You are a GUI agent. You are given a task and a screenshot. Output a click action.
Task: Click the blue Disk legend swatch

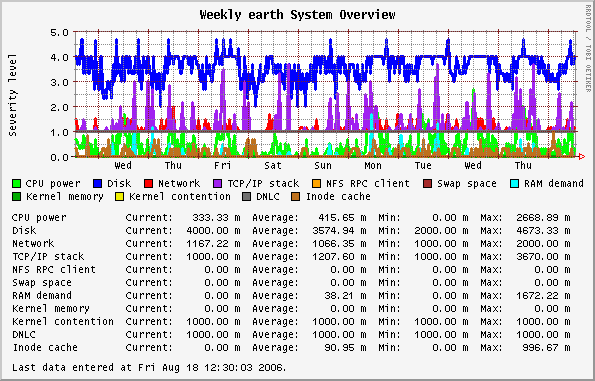click(x=98, y=184)
